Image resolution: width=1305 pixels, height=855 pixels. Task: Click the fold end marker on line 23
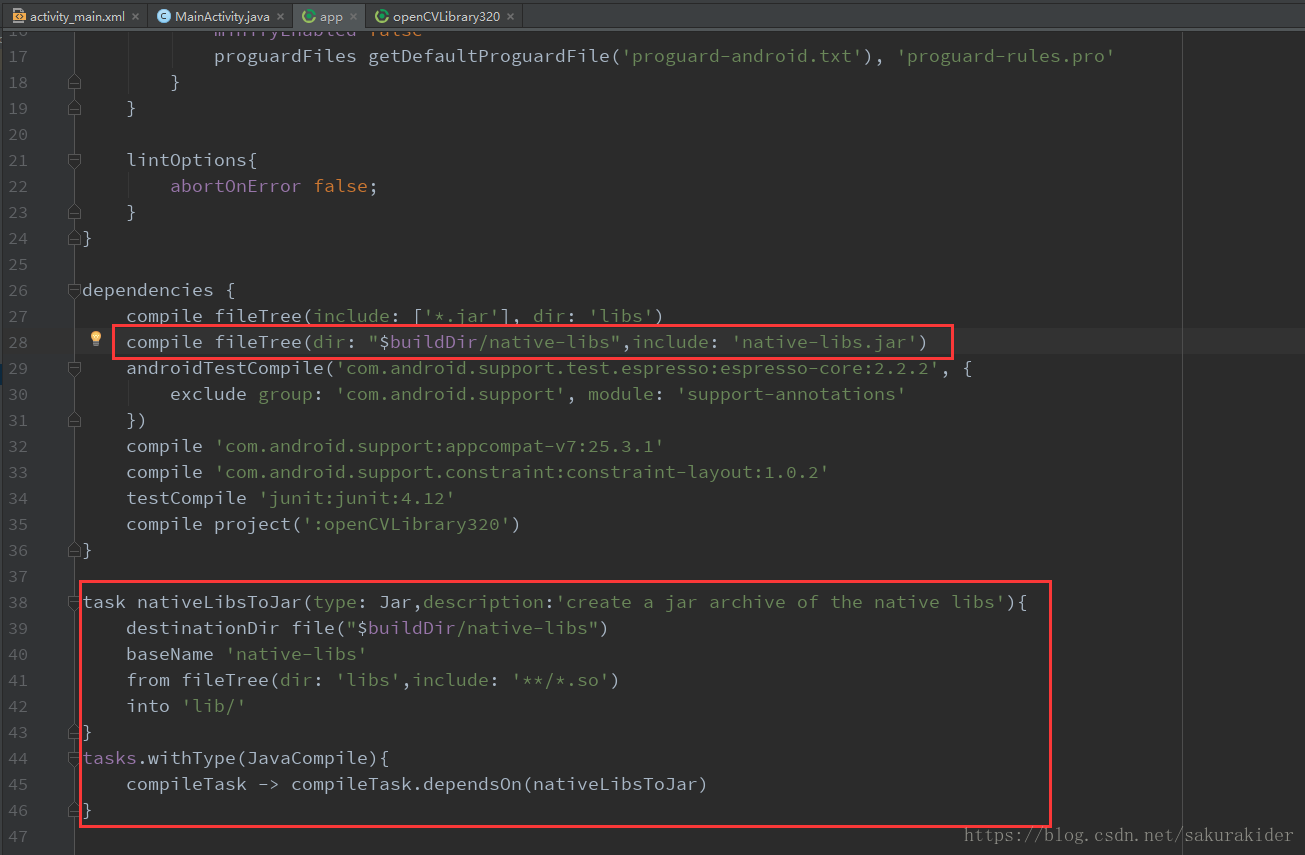pyautogui.click(x=74, y=212)
